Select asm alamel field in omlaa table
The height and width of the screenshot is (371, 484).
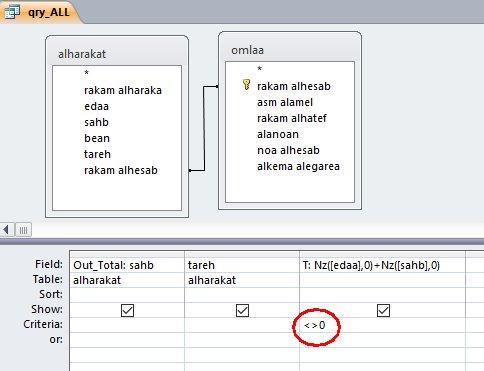click(285, 102)
